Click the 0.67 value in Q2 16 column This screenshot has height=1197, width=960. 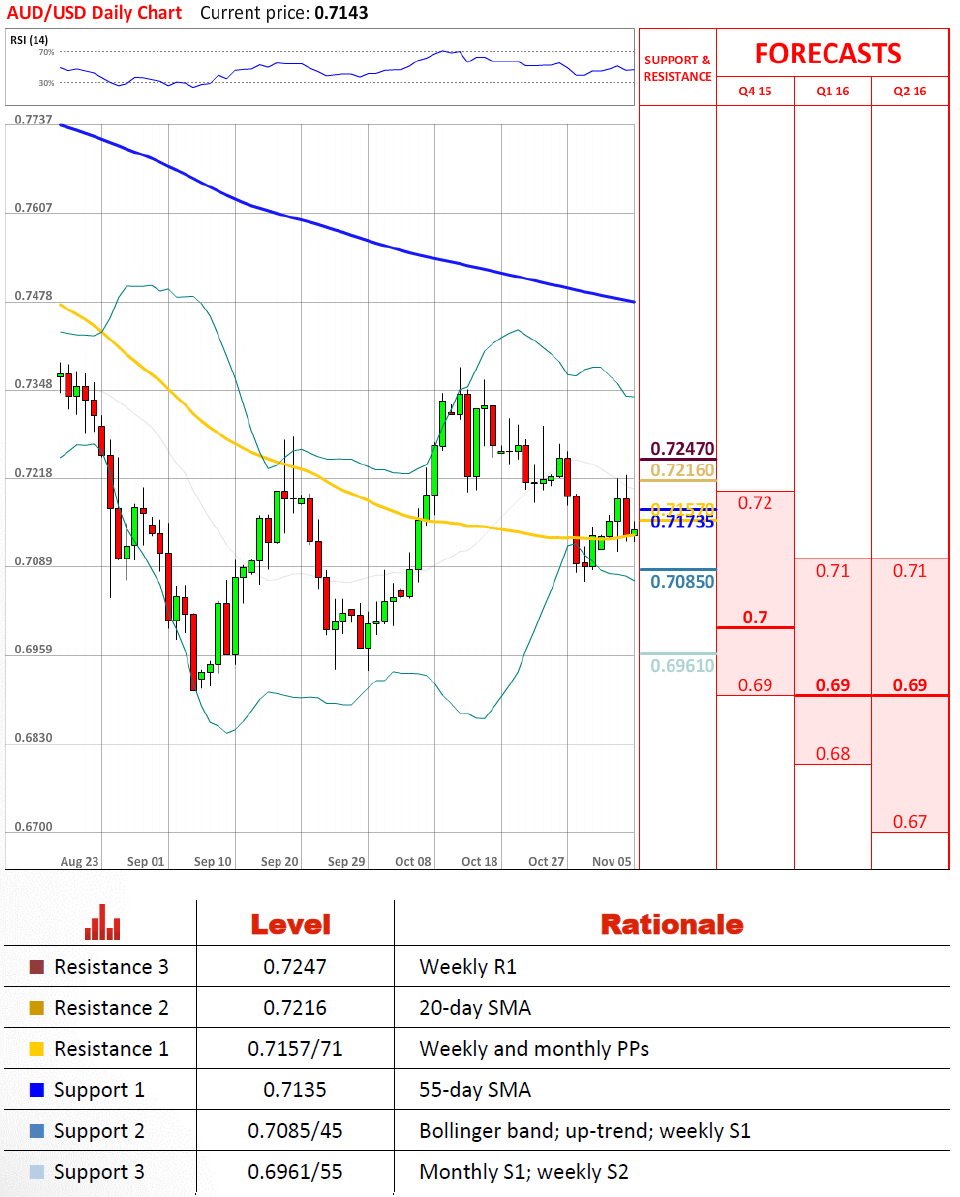(910, 821)
